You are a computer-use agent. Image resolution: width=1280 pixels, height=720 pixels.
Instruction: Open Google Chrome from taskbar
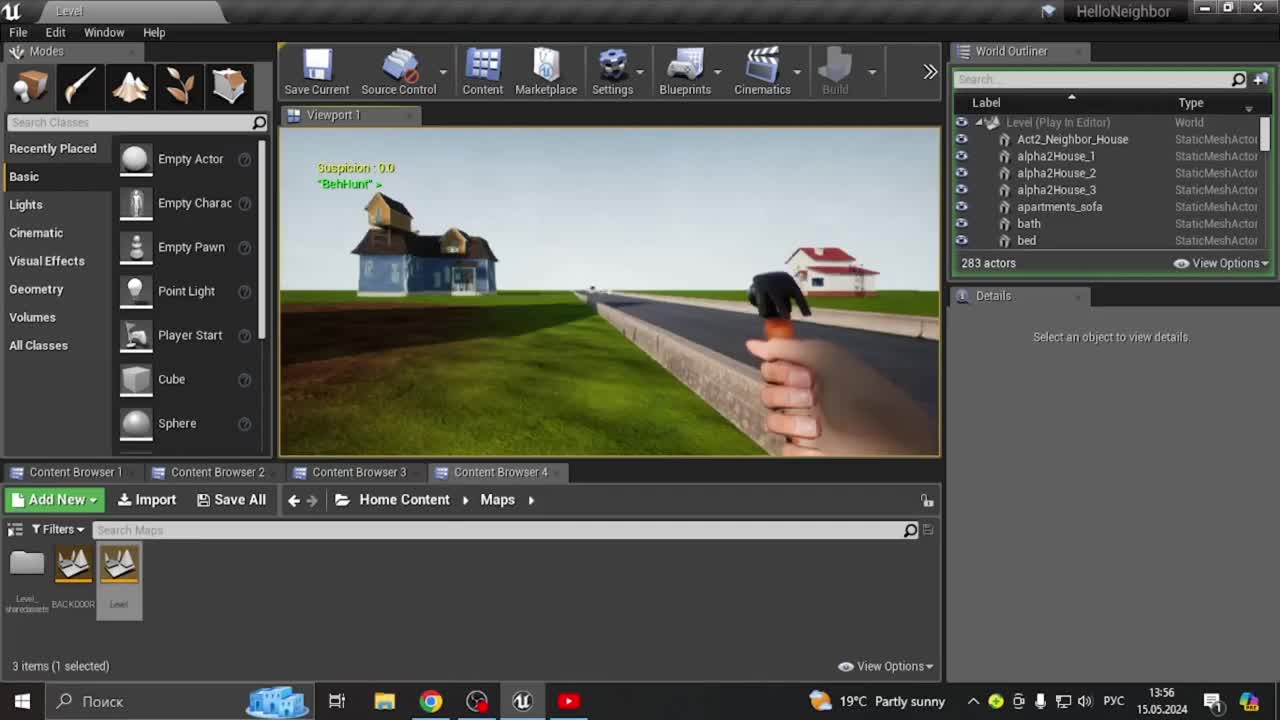pos(431,701)
